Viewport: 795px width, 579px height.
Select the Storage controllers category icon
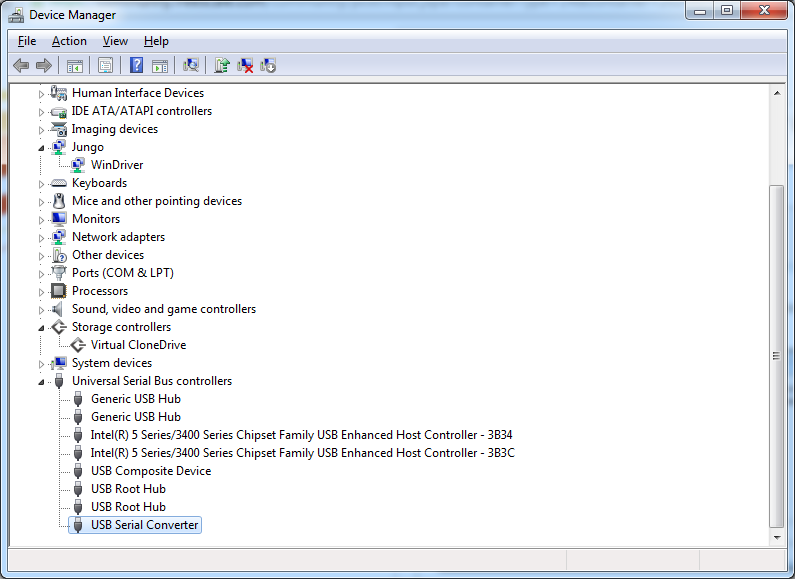[x=59, y=327]
